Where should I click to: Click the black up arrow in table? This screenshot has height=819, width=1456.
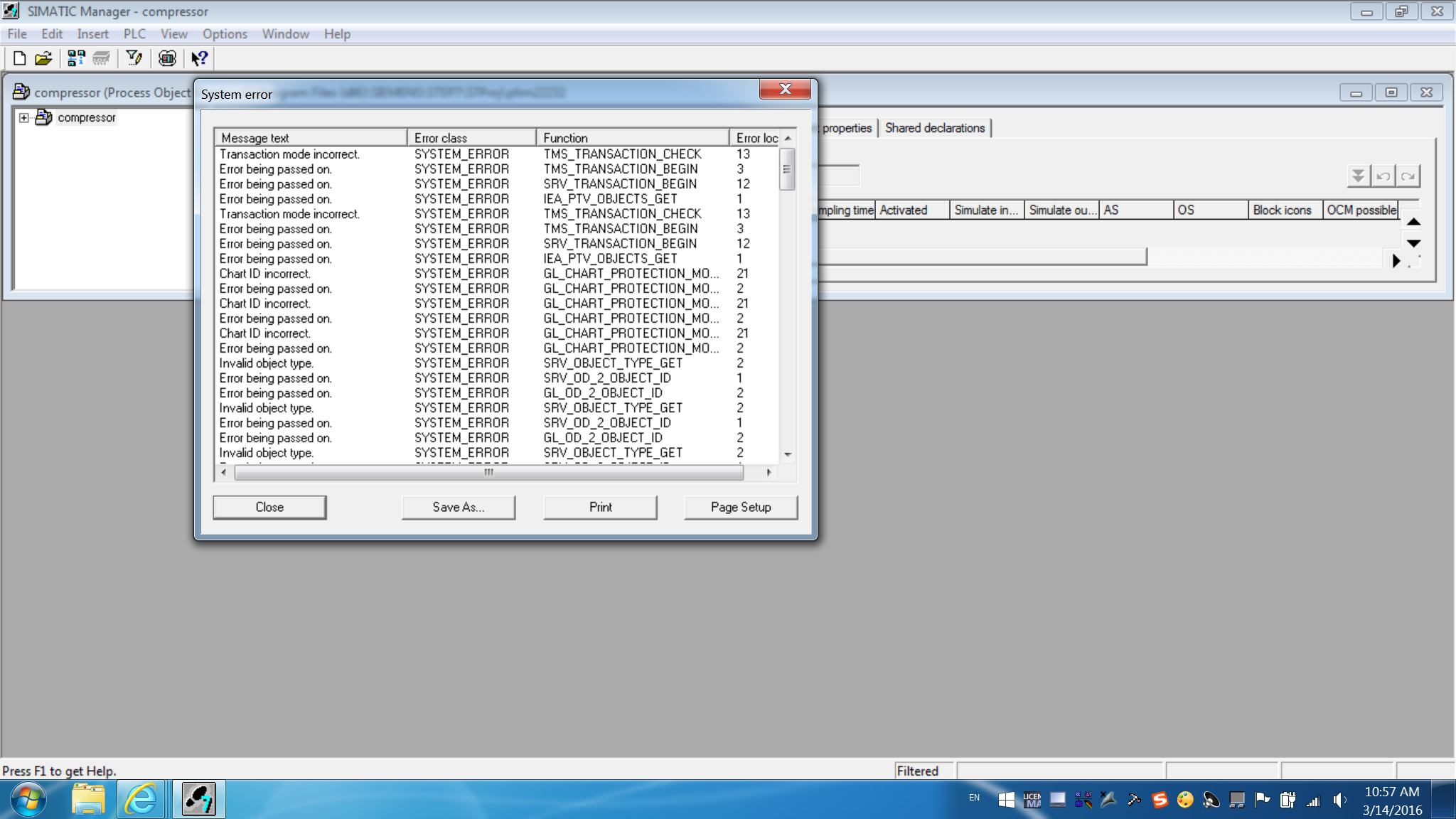[1413, 222]
